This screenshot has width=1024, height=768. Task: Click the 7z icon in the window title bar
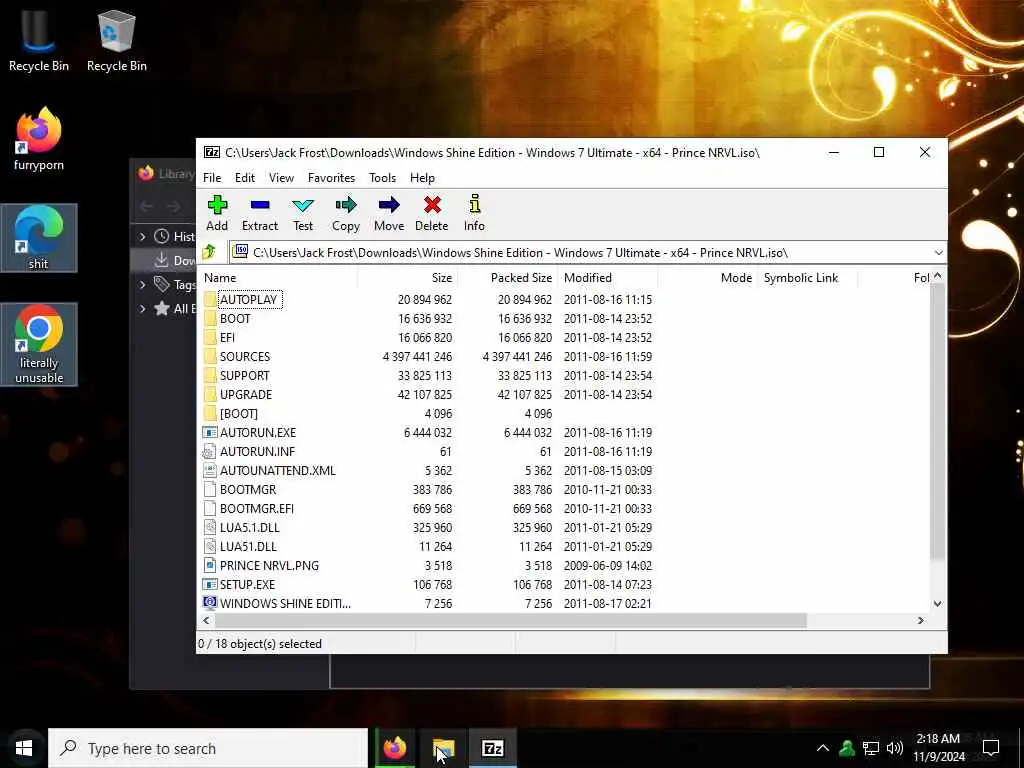(x=212, y=152)
